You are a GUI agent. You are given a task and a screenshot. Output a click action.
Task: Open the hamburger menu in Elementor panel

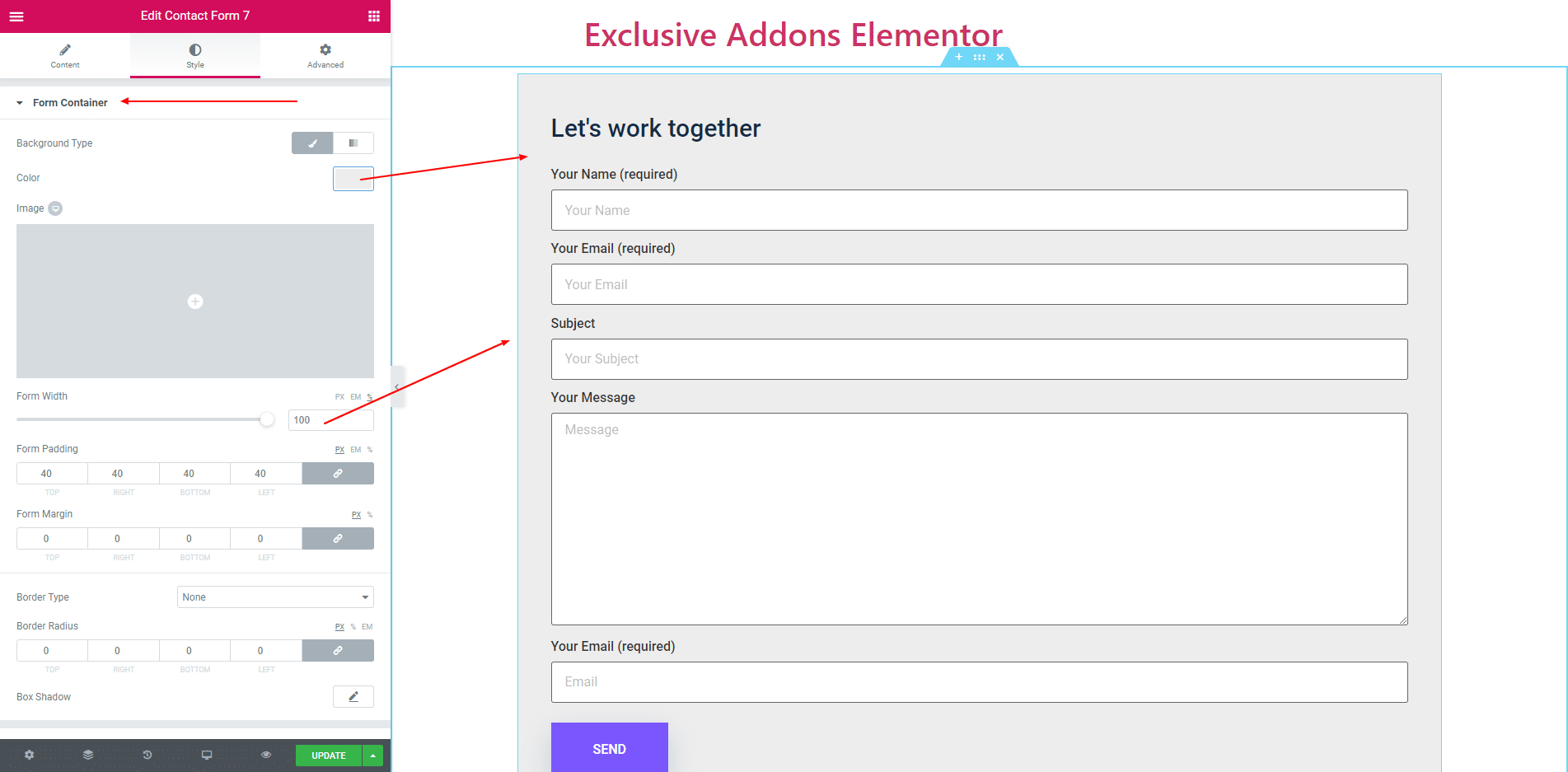16,16
